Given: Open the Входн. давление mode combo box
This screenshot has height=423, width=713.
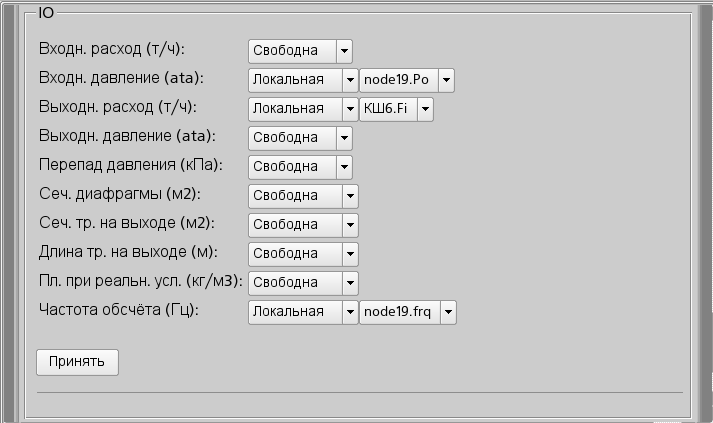Looking at the screenshot, I should pos(302,79).
